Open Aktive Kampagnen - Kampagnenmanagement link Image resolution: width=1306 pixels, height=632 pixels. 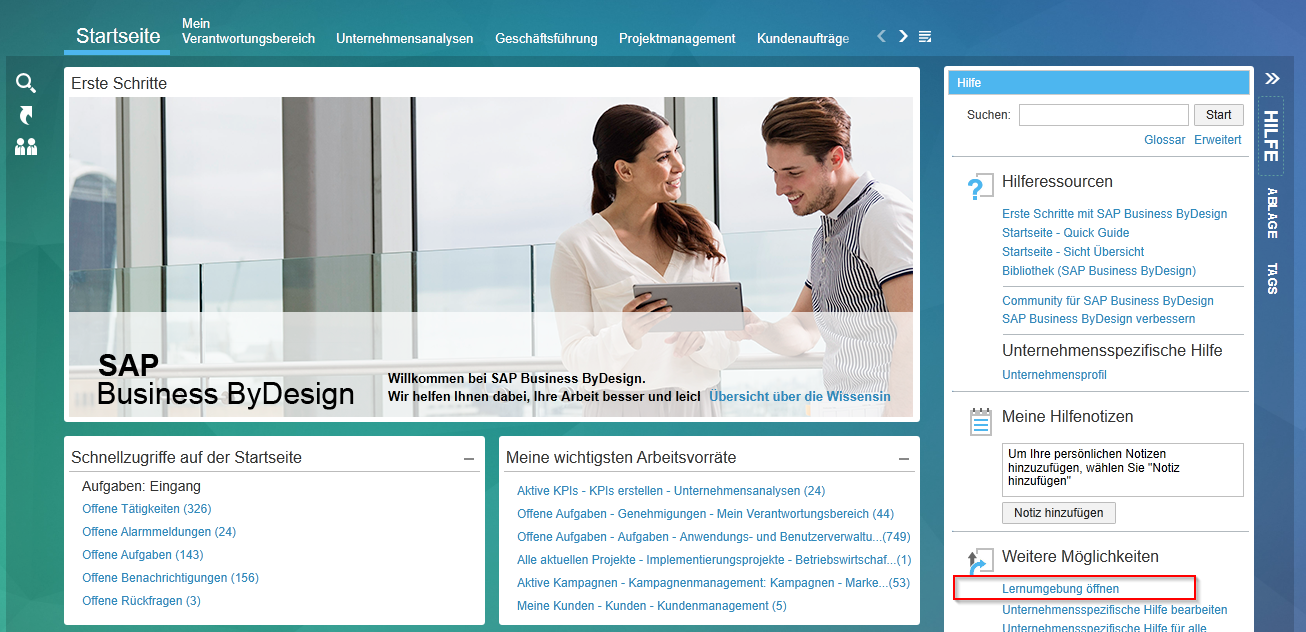pyautogui.click(x=713, y=583)
